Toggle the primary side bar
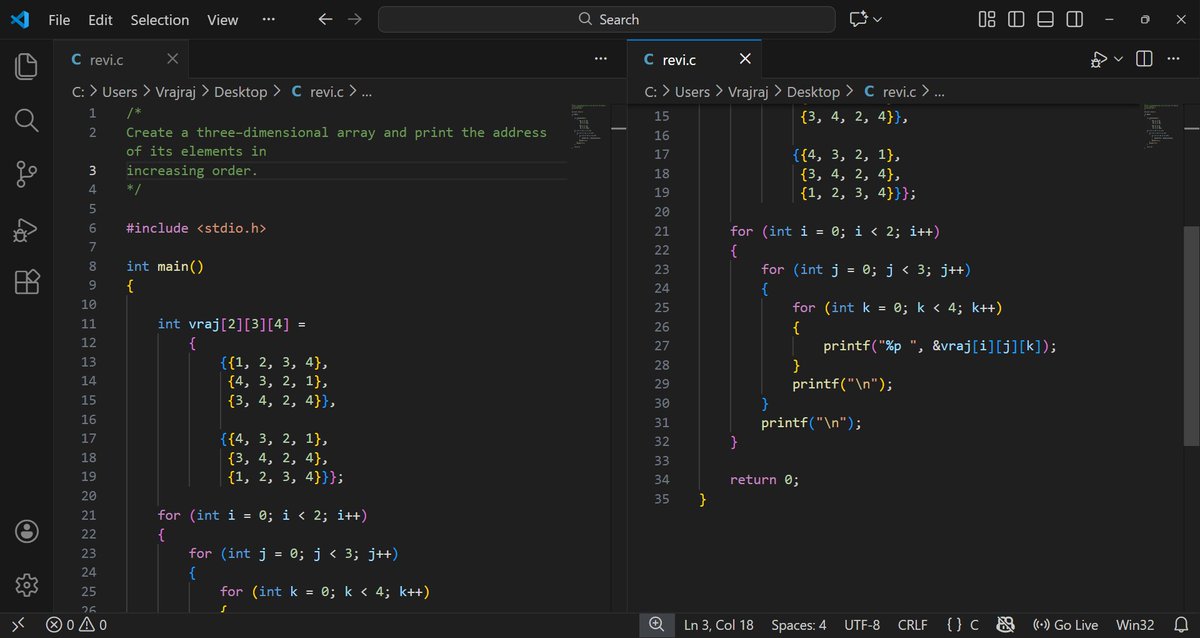The width and height of the screenshot is (1200, 638). (1016, 19)
